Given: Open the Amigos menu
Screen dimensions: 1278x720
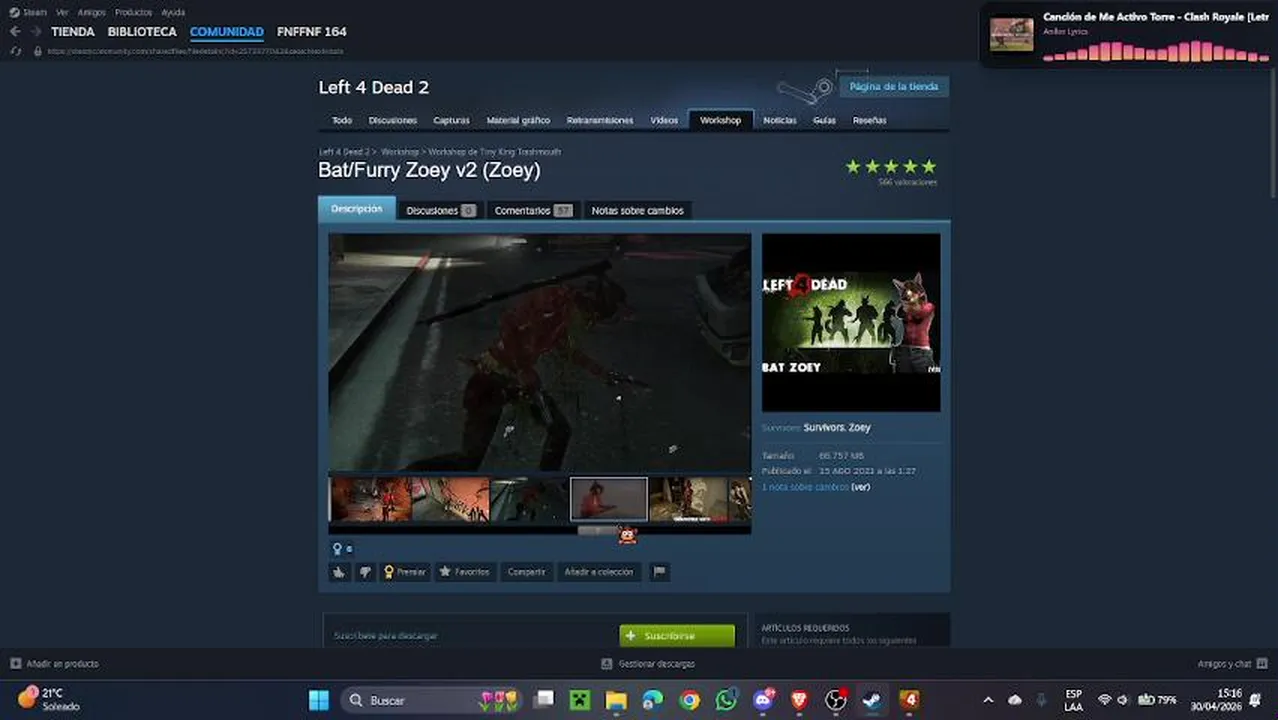Looking at the screenshot, I should point(91,12).
